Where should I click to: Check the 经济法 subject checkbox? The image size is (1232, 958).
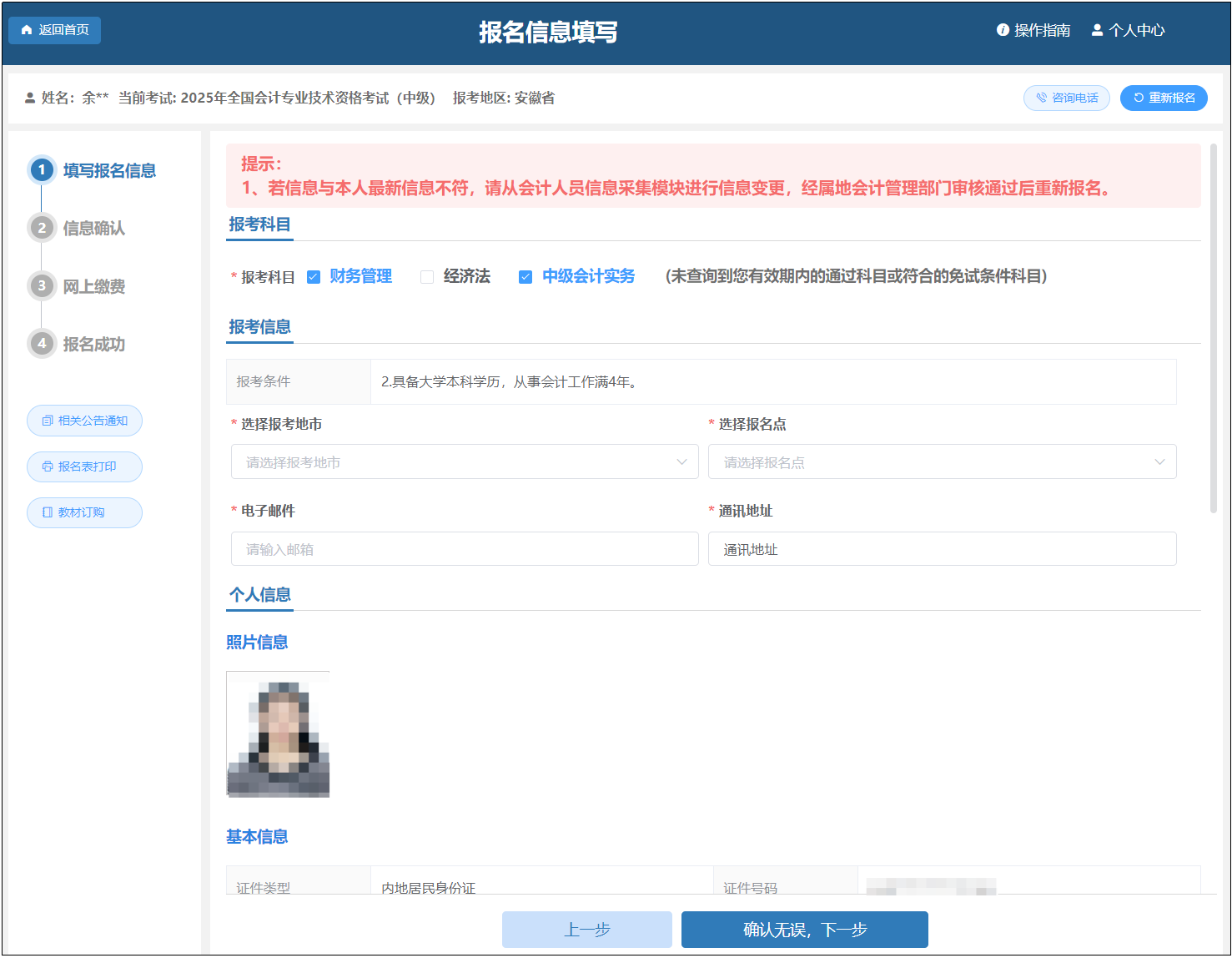tap(427, 276)
